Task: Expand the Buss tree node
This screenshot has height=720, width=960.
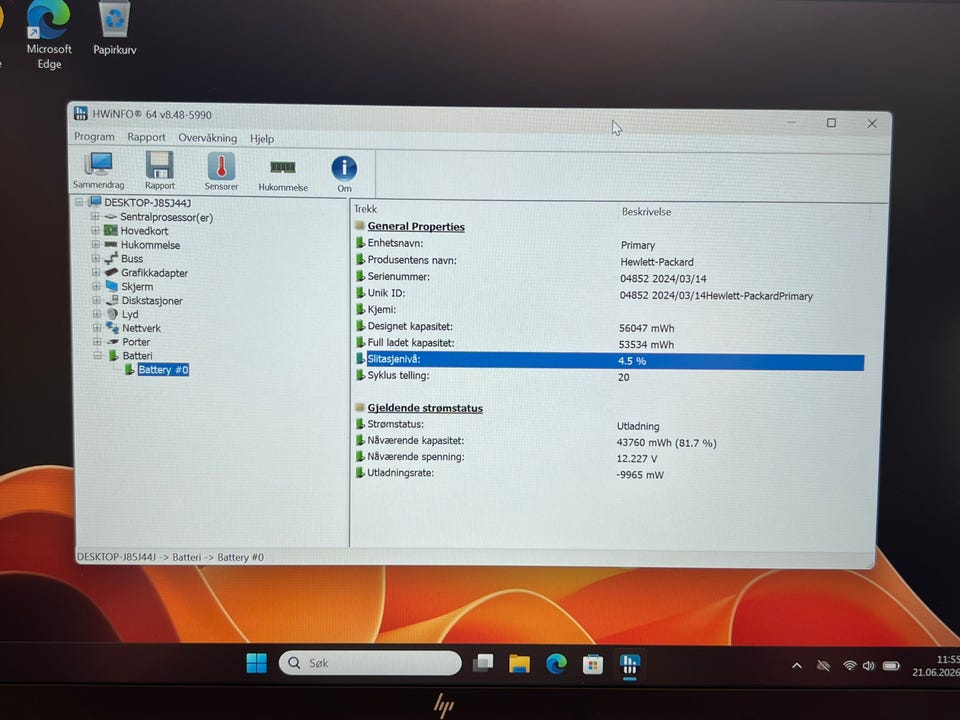Action: pyautogui.click(x=96, y=258)
